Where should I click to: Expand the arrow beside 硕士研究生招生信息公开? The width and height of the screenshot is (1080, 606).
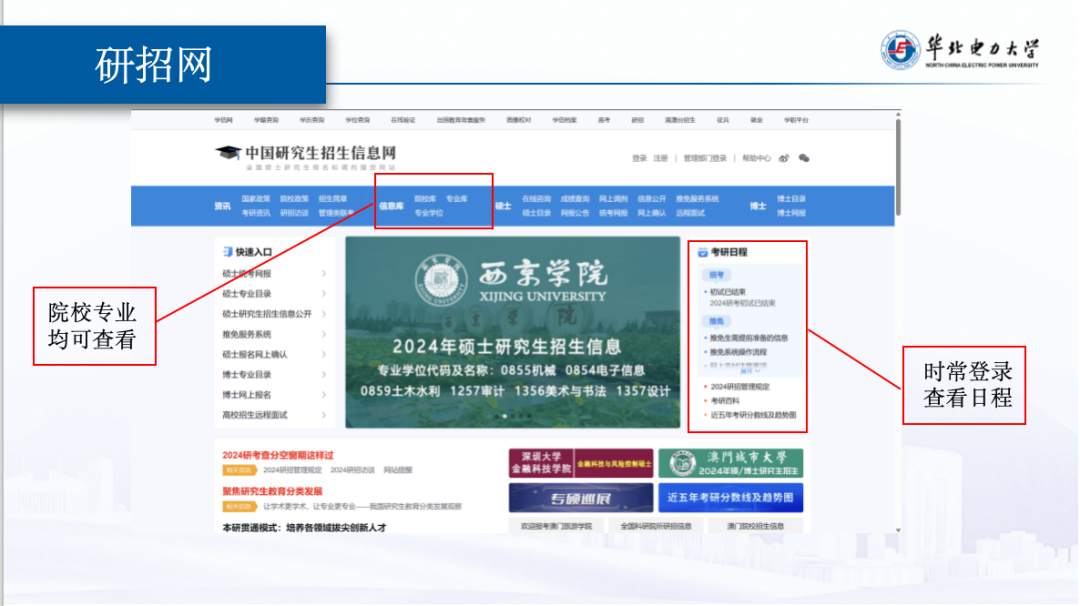(x=324, y=314)
